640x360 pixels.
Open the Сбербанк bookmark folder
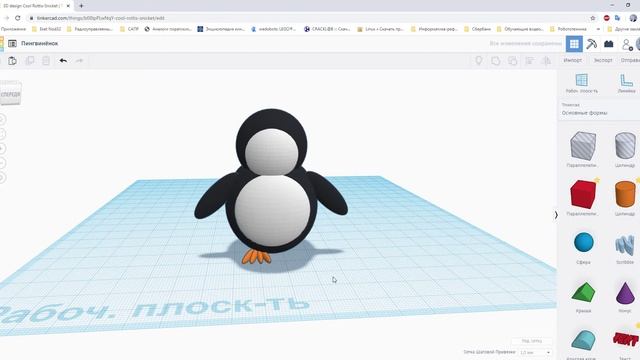478,29
